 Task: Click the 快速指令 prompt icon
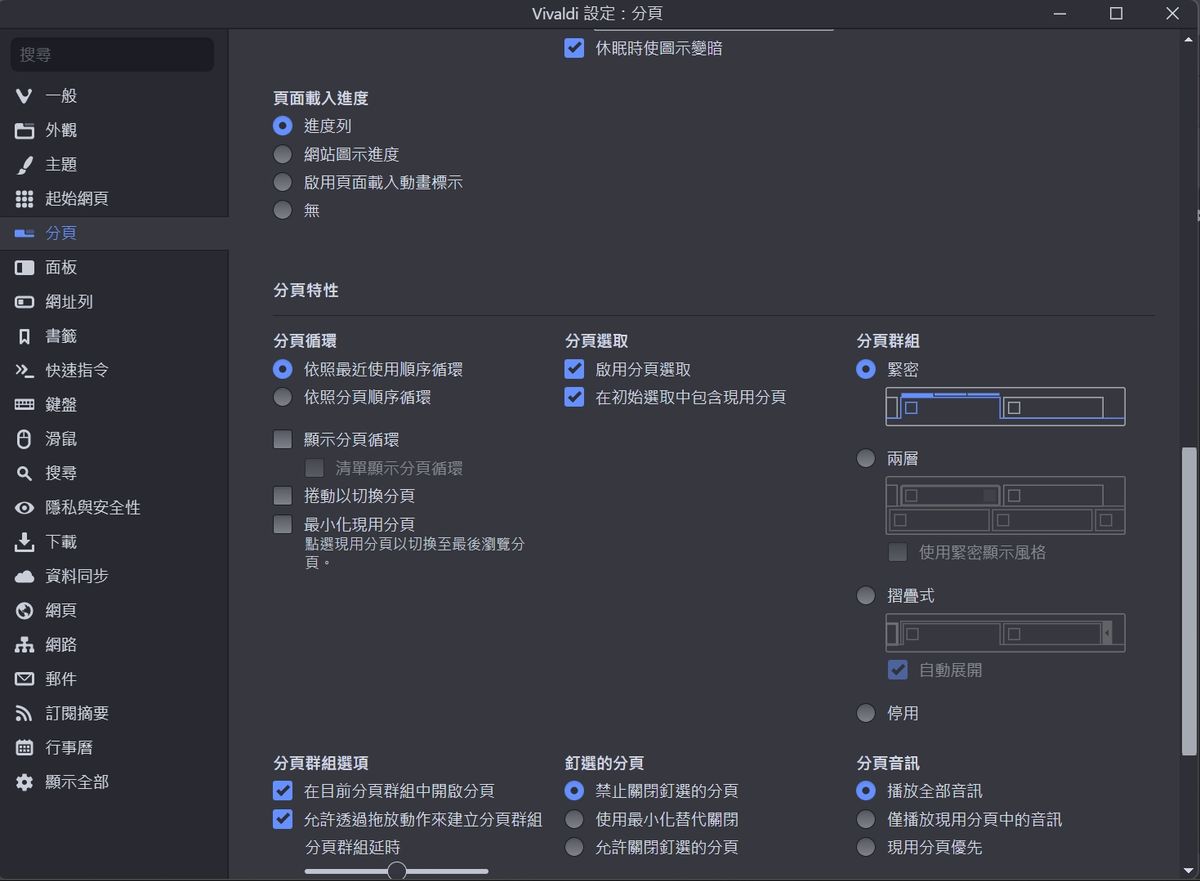pos(25,370)
